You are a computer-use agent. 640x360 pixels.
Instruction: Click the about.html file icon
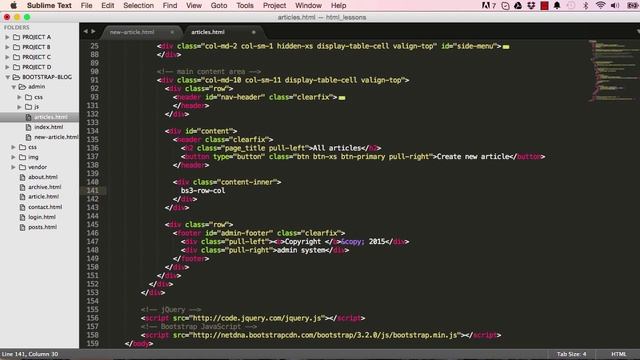pyautogui.click(x=22, y=177)
